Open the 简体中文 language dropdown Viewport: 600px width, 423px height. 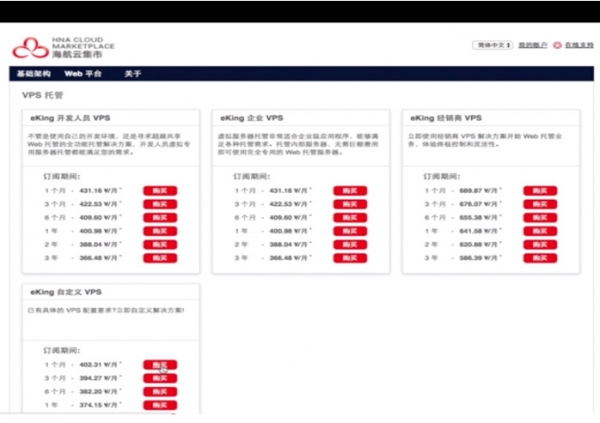pyautogui.click(x=492, y=45)
